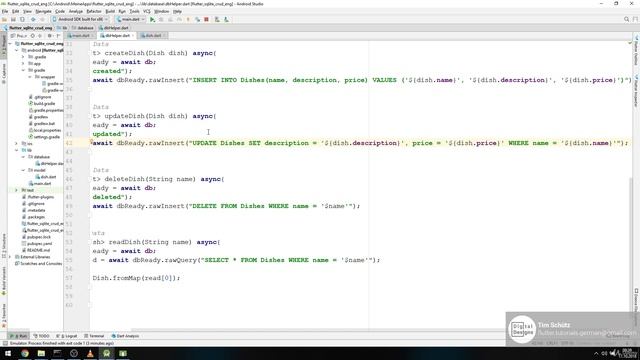Open the Build menu

pyautogui.click(x=110, y=11)
